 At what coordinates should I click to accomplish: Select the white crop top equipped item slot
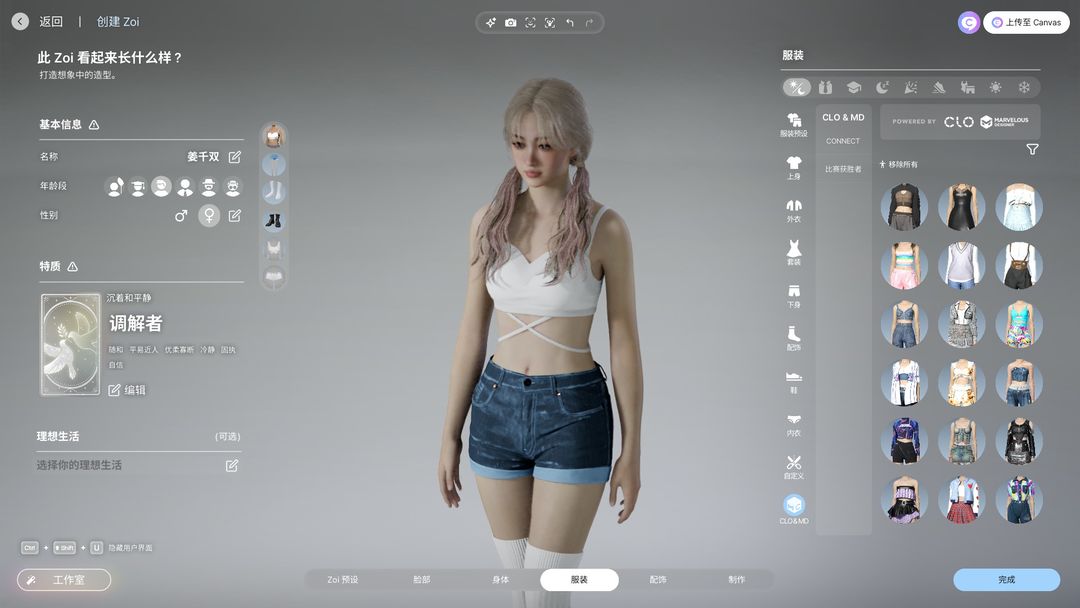pos(274,136)
